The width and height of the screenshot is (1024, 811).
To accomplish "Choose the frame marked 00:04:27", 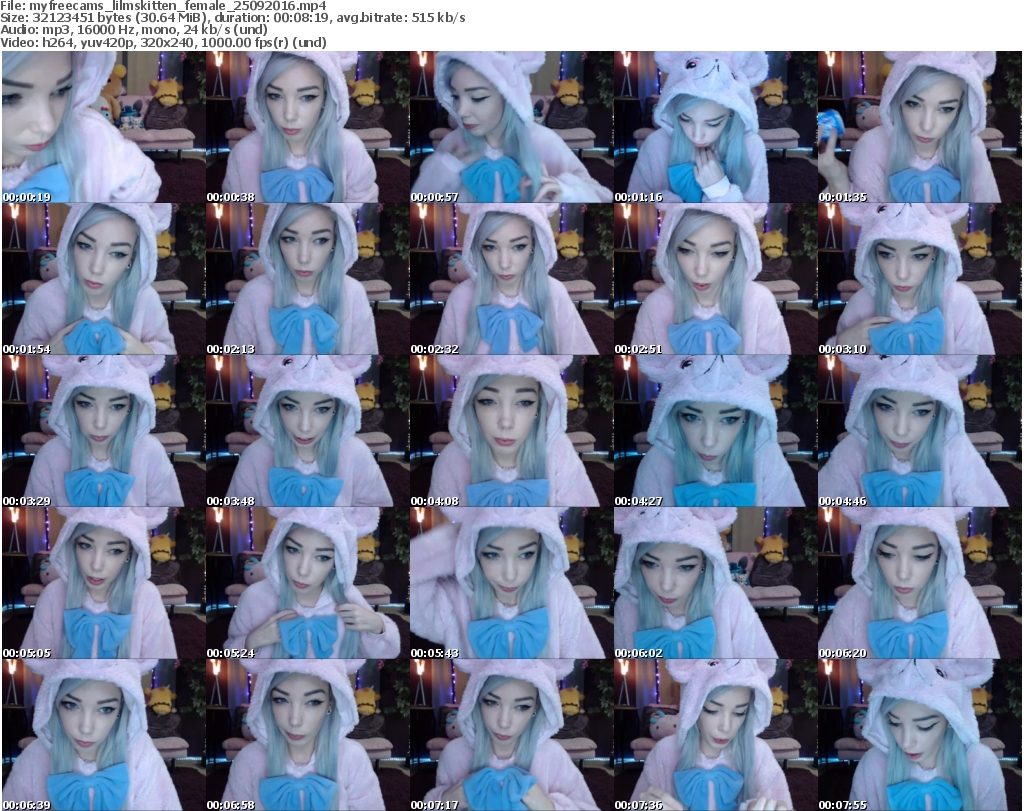I will pos(715,432).
